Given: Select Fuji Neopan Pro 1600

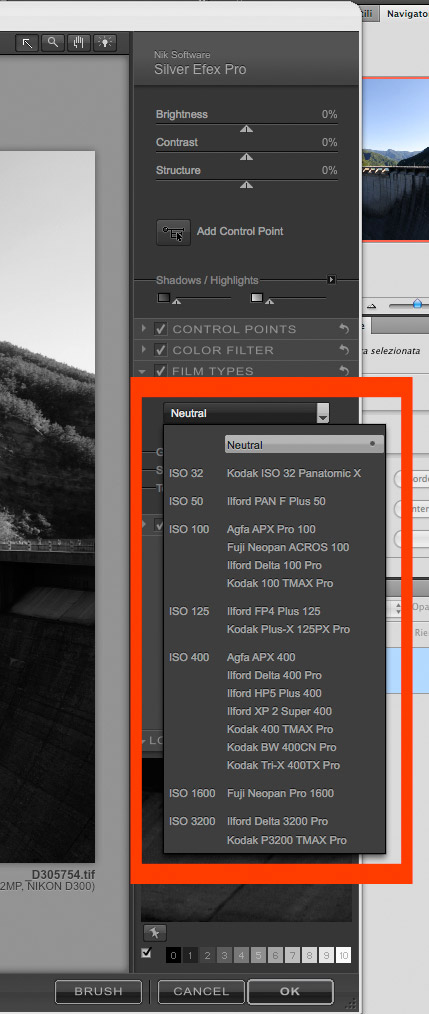Looking at the screenshot, I should click(x=280, y=793).
